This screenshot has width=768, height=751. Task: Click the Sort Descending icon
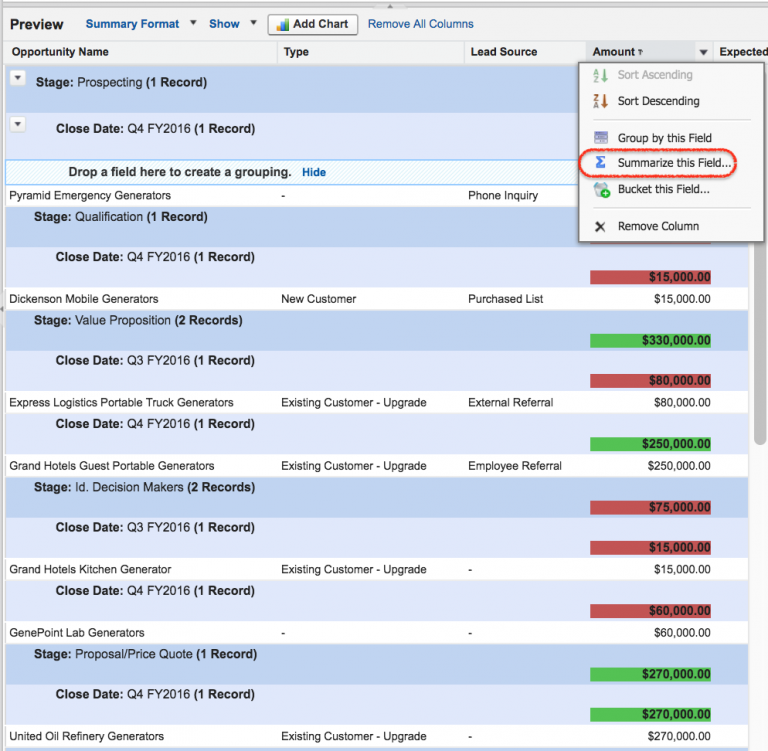[601, 101]
